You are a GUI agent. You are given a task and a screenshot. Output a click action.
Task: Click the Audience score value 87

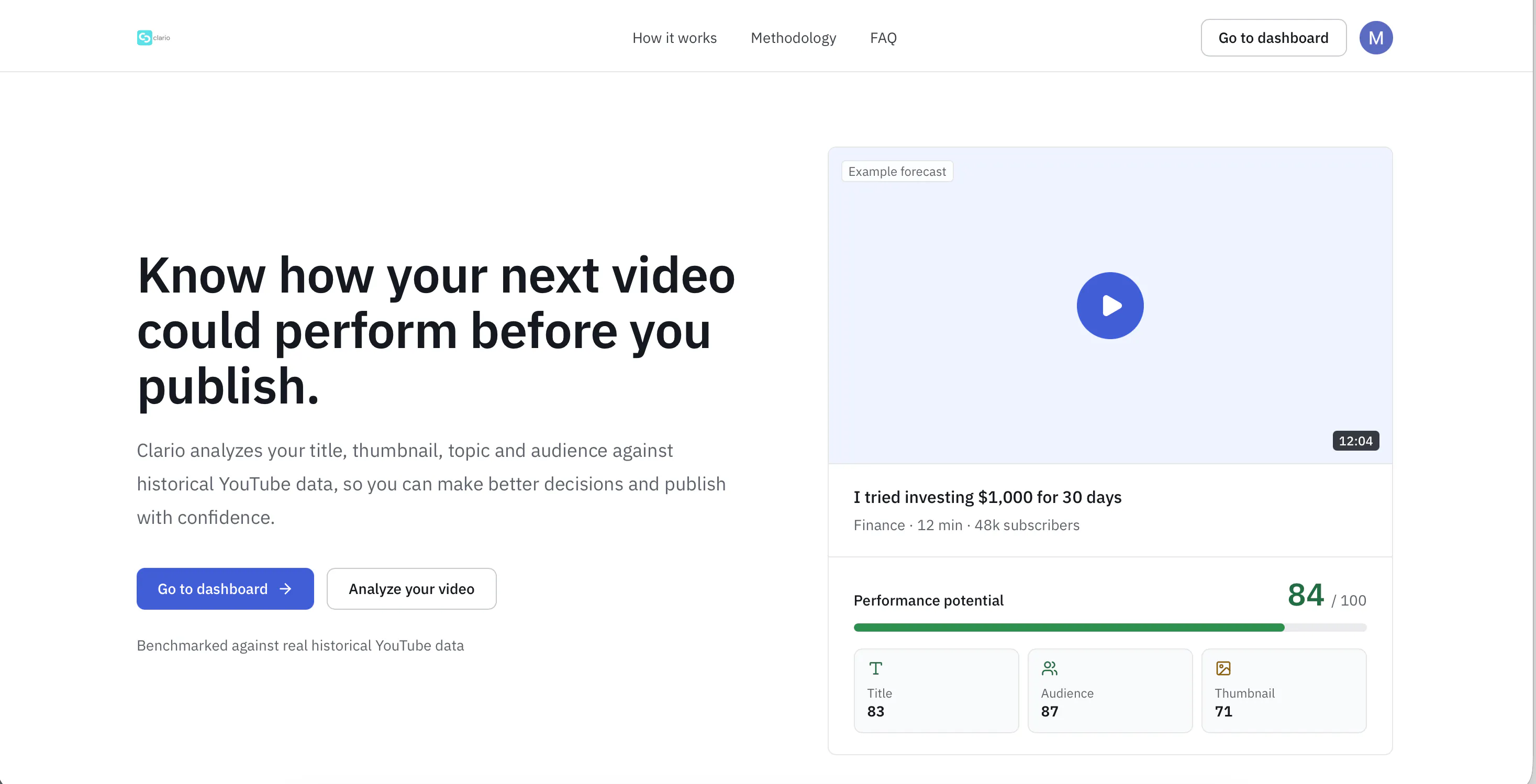pyautogui.click(x=1050, y=711)
